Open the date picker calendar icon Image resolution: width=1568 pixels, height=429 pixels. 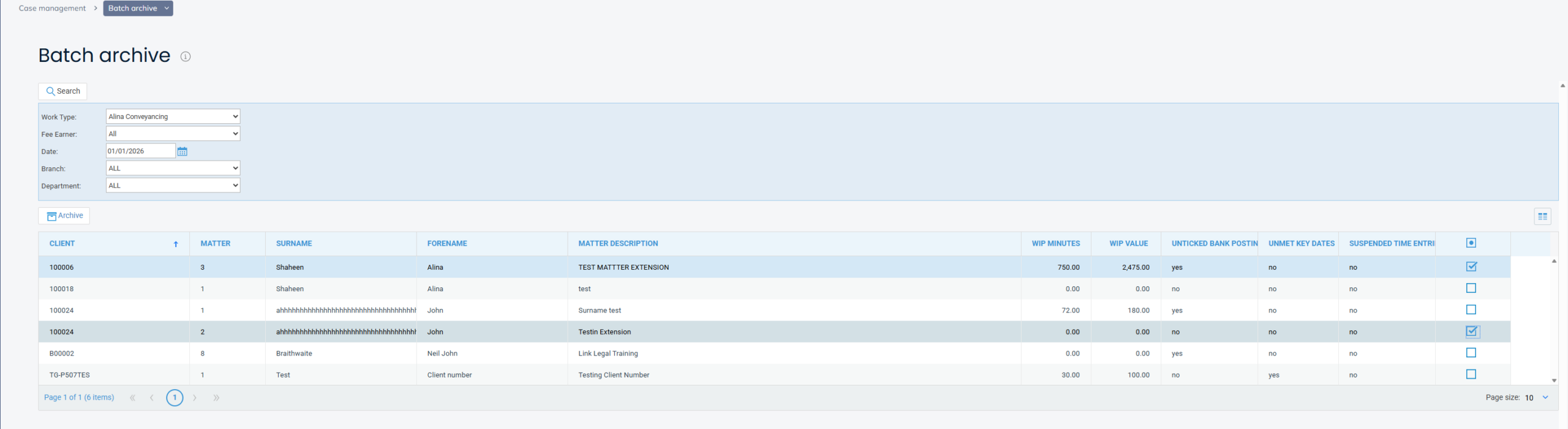pyautogui.click(x=182, y=151)
